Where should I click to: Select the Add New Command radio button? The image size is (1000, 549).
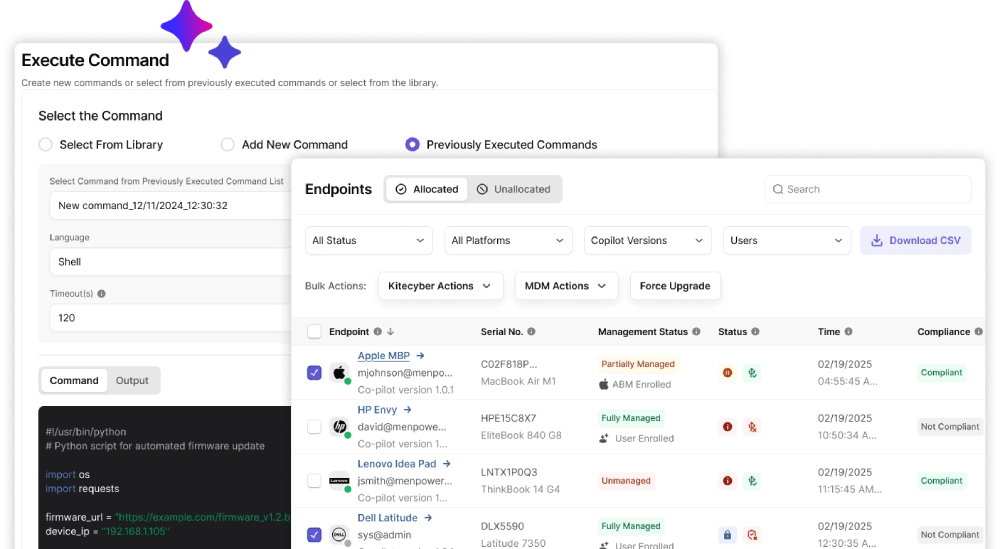click(228, 145)
